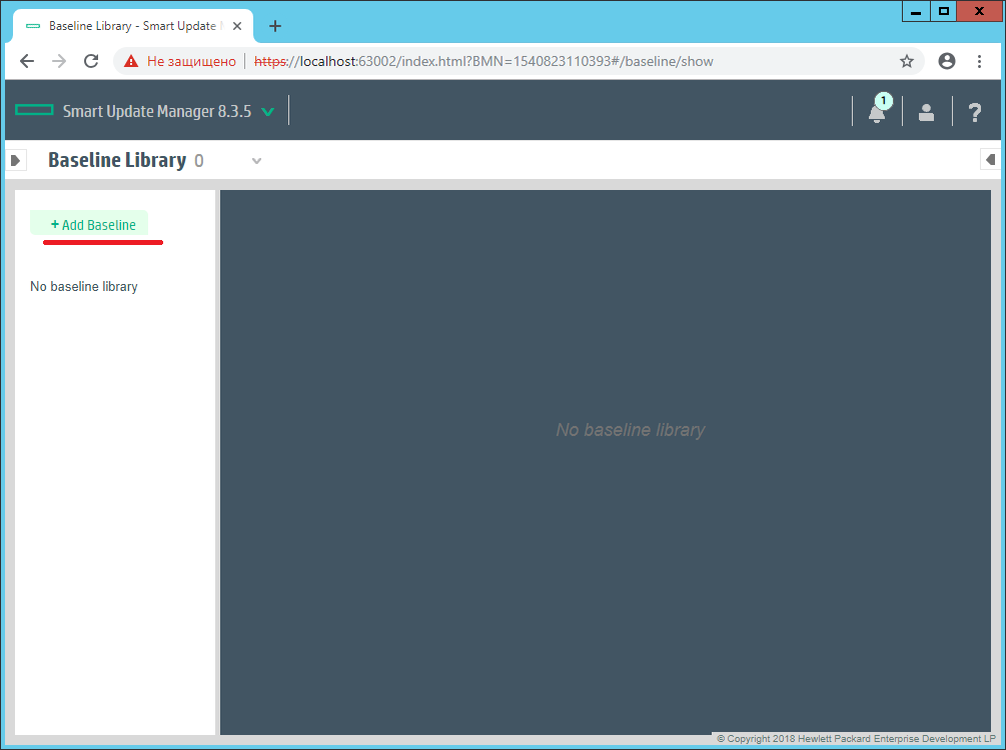Open a new browser tab
This screenshot has width=1006, height=750.
coord(275,25)
